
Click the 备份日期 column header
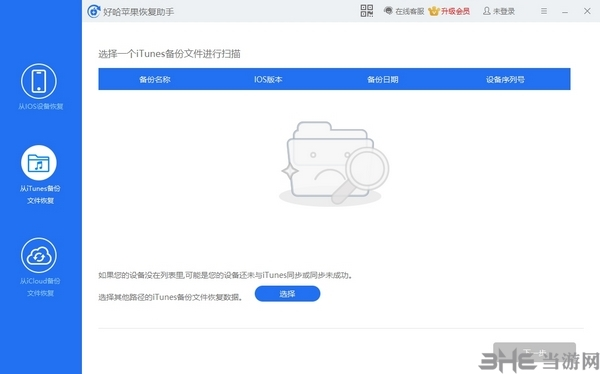point(383,80)
